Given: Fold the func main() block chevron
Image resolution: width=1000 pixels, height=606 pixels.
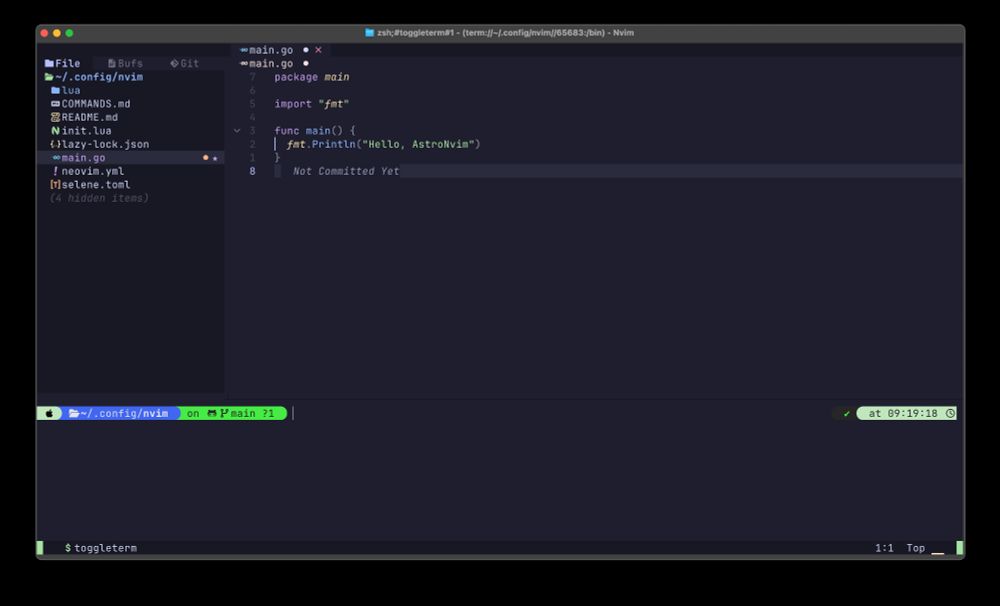Looking at the screenshot, I should (237, 131).
